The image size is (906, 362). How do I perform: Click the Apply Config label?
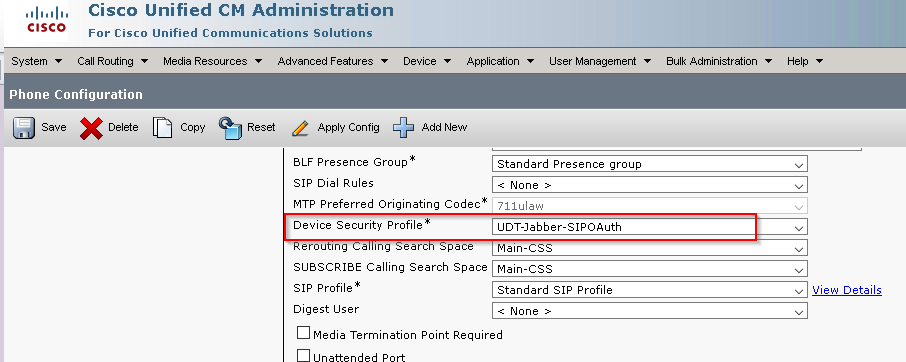[348, 127]
